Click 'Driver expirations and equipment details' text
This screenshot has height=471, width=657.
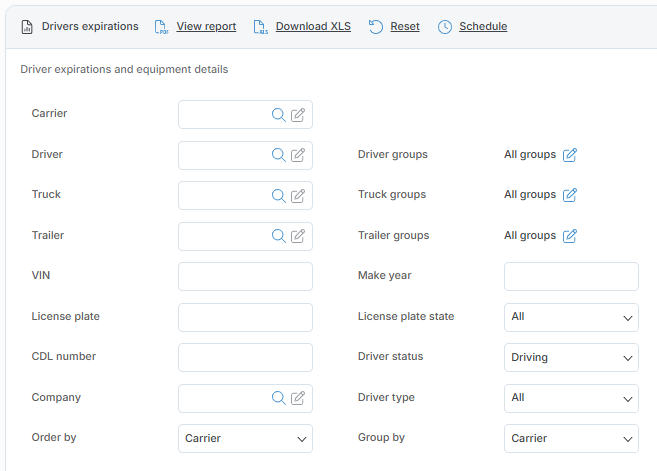pos(124,69)
